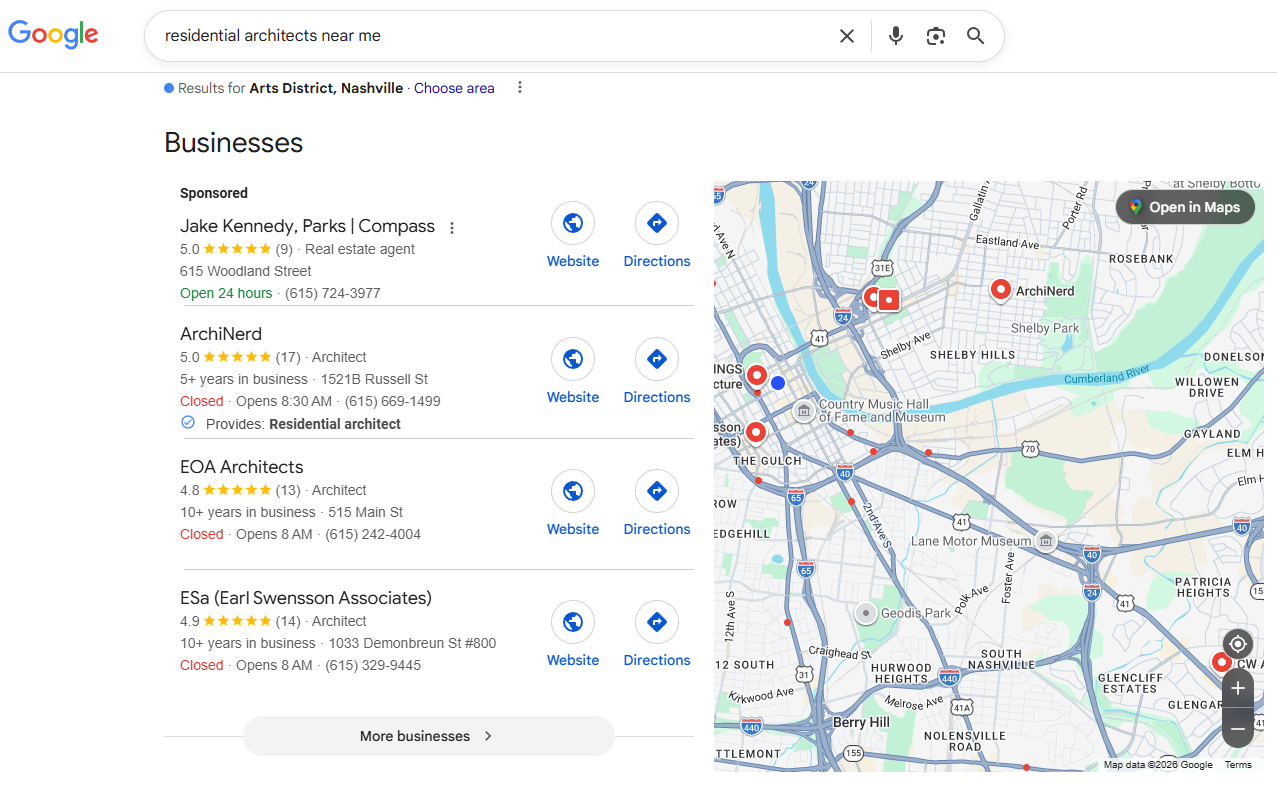The image size is (1277, 804).
Task: Zoom out on the map
Action: click(1237, 728)
